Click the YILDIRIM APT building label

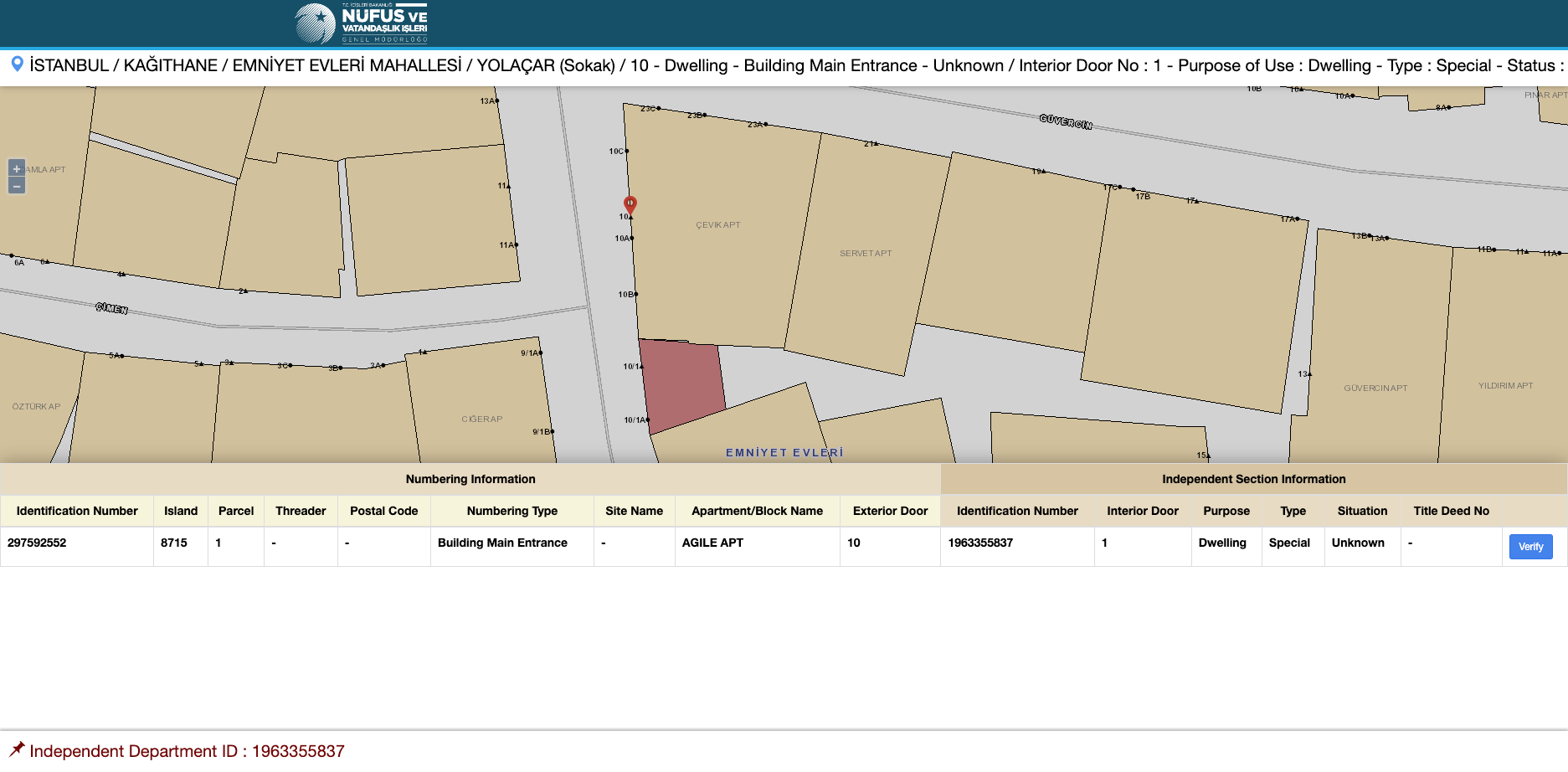1505,386
